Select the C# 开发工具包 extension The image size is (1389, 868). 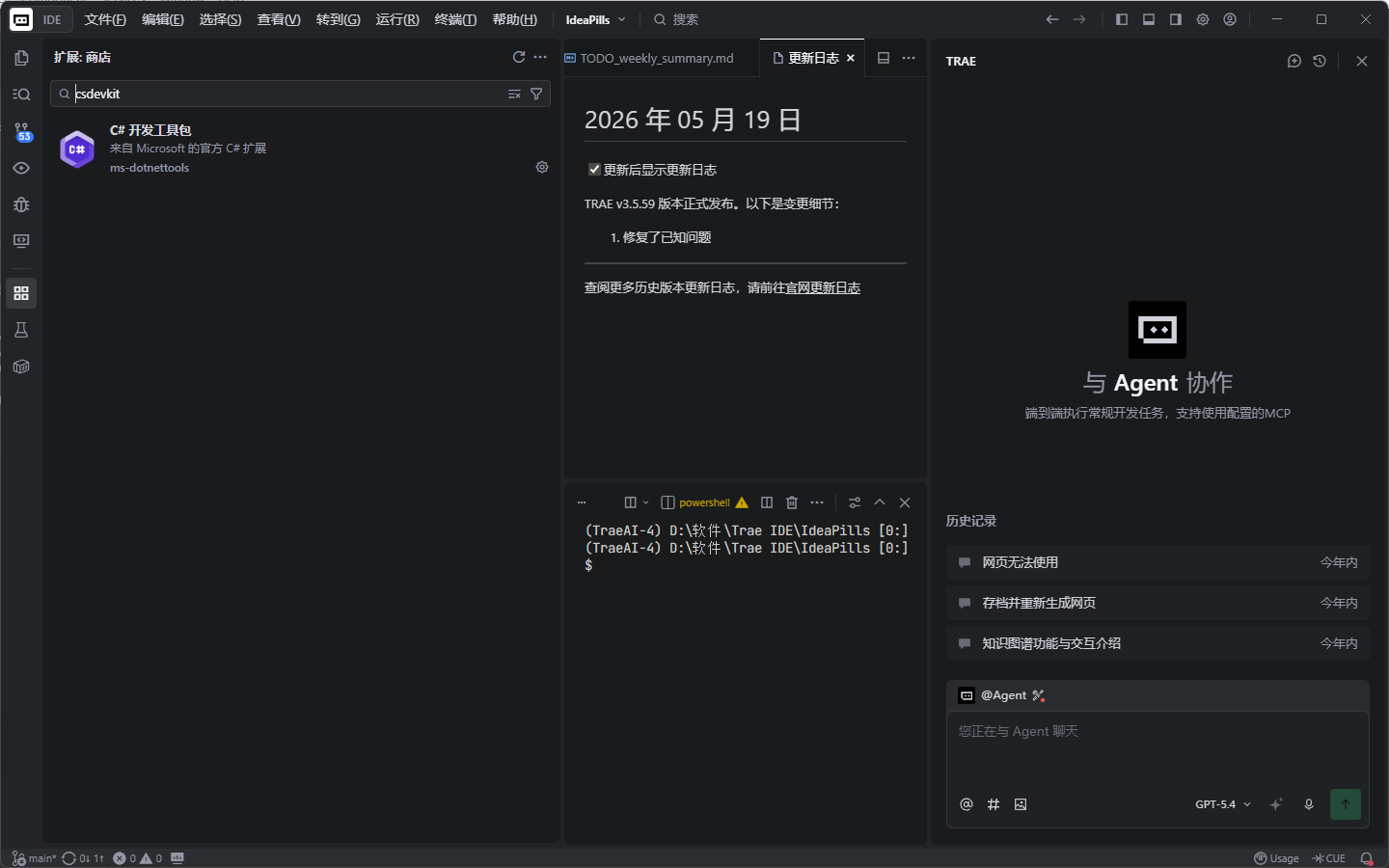click(x=301, y=149)
